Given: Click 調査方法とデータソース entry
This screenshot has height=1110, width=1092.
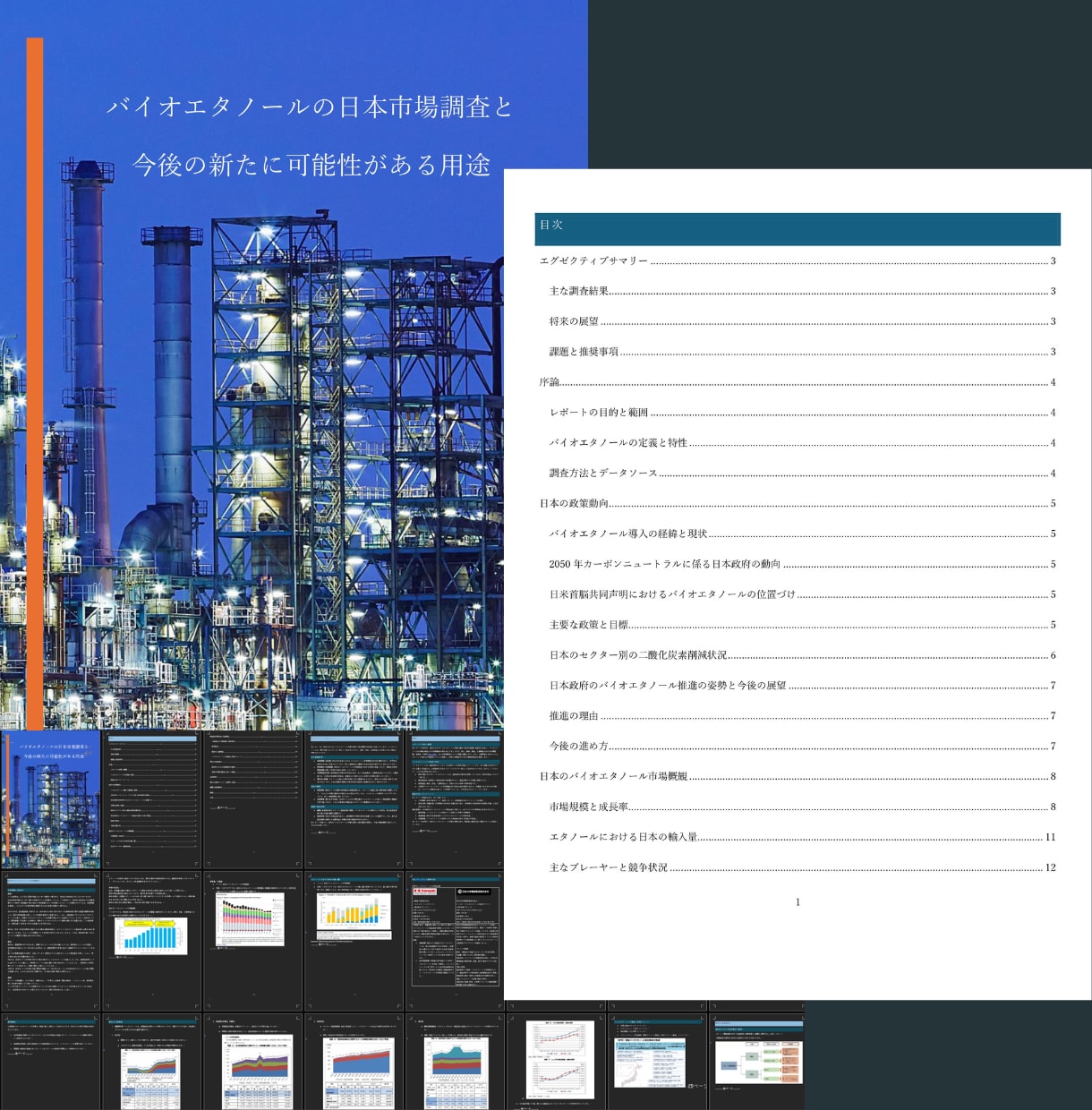Looking at the screenshot, I should pyautogui.click(x=802, y=474).
